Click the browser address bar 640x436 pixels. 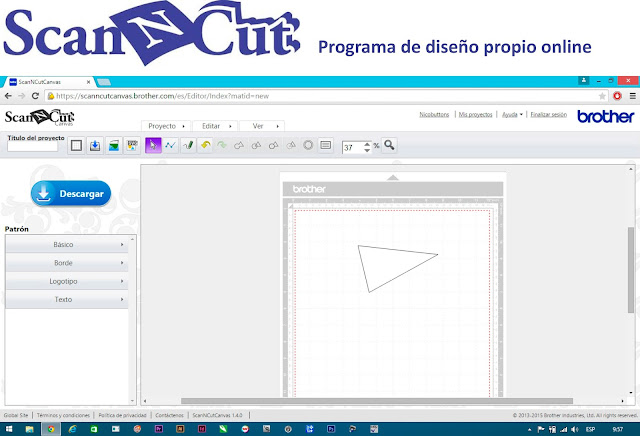[x=325, y=96]
